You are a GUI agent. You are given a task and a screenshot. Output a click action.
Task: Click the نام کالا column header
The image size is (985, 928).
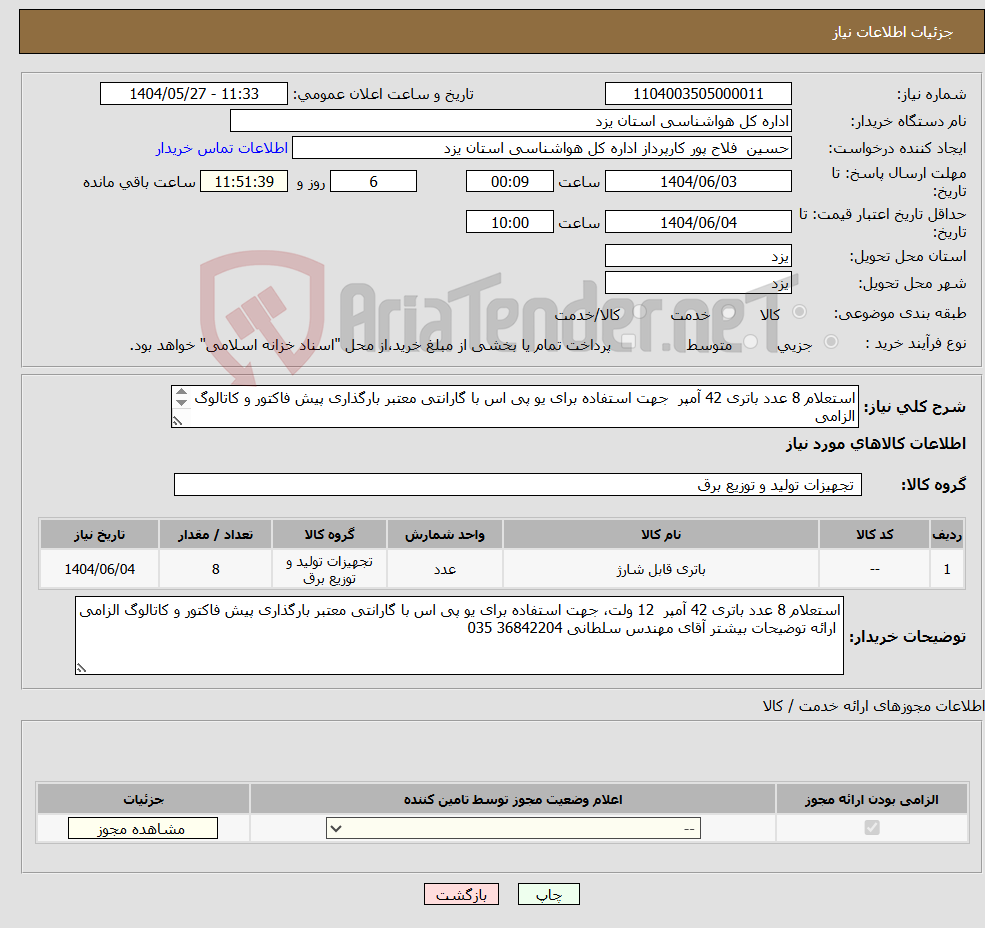(x=661, y=534)
